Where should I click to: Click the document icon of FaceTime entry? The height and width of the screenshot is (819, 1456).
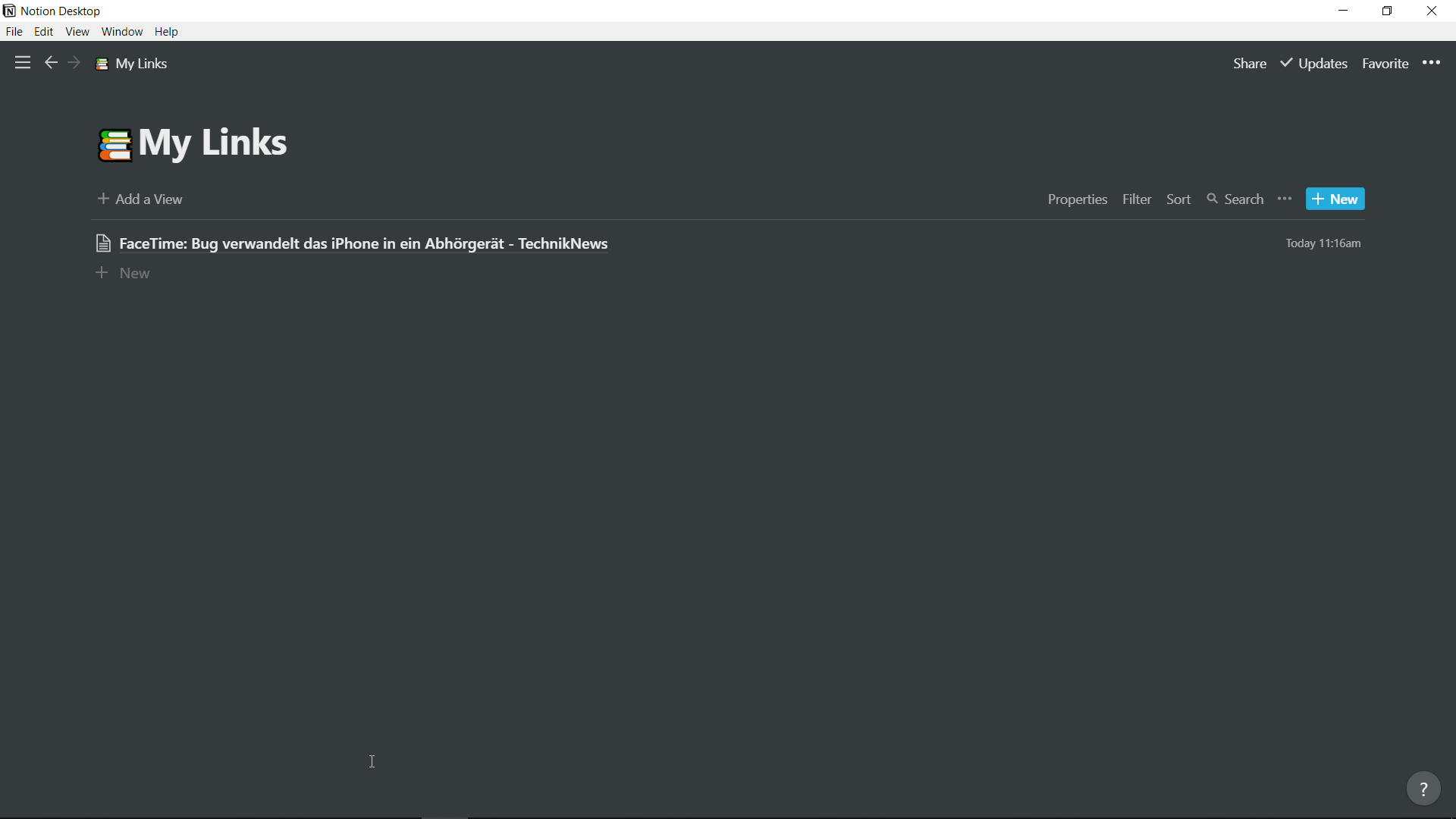pyautogui.click(x=104, y=243)
